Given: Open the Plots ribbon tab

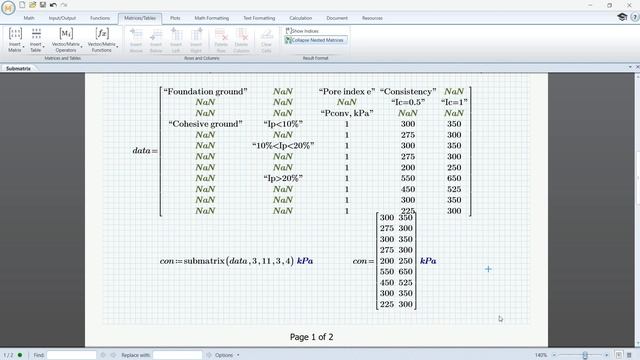Looking at the screenshot, I should 175,18.
